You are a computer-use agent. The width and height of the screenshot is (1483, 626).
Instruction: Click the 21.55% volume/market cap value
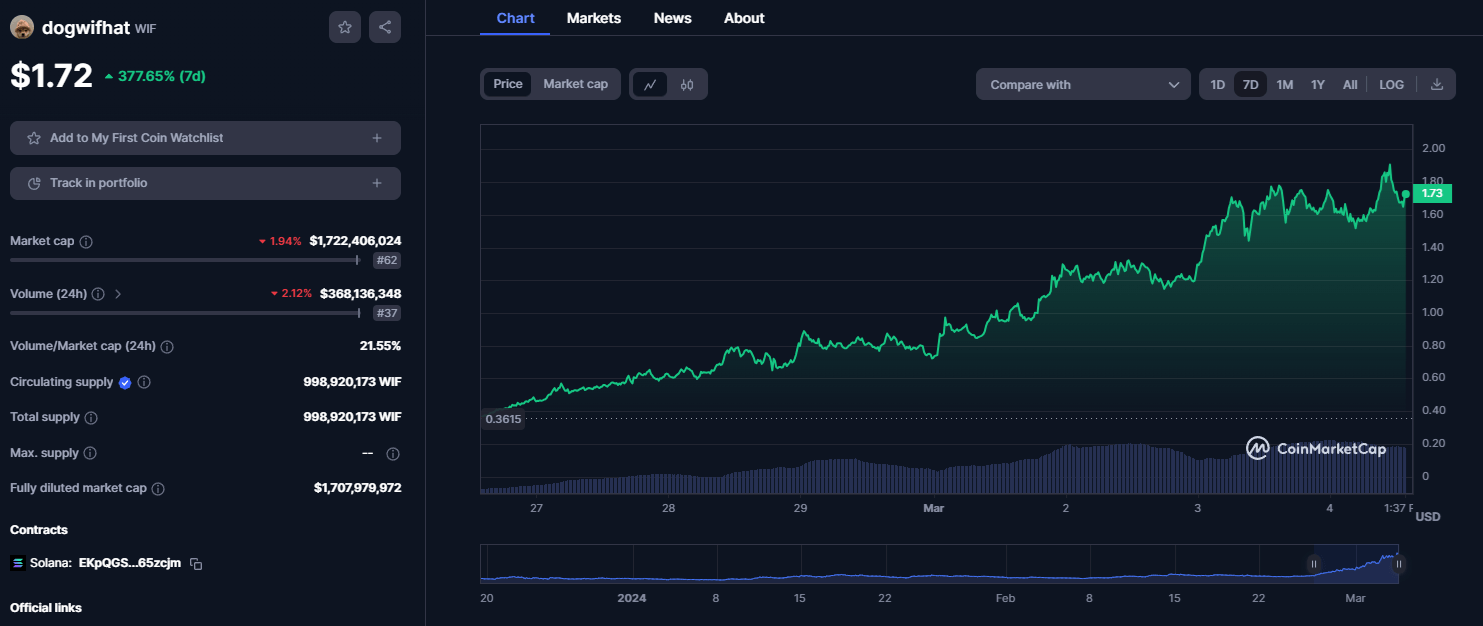pos(380,346)
